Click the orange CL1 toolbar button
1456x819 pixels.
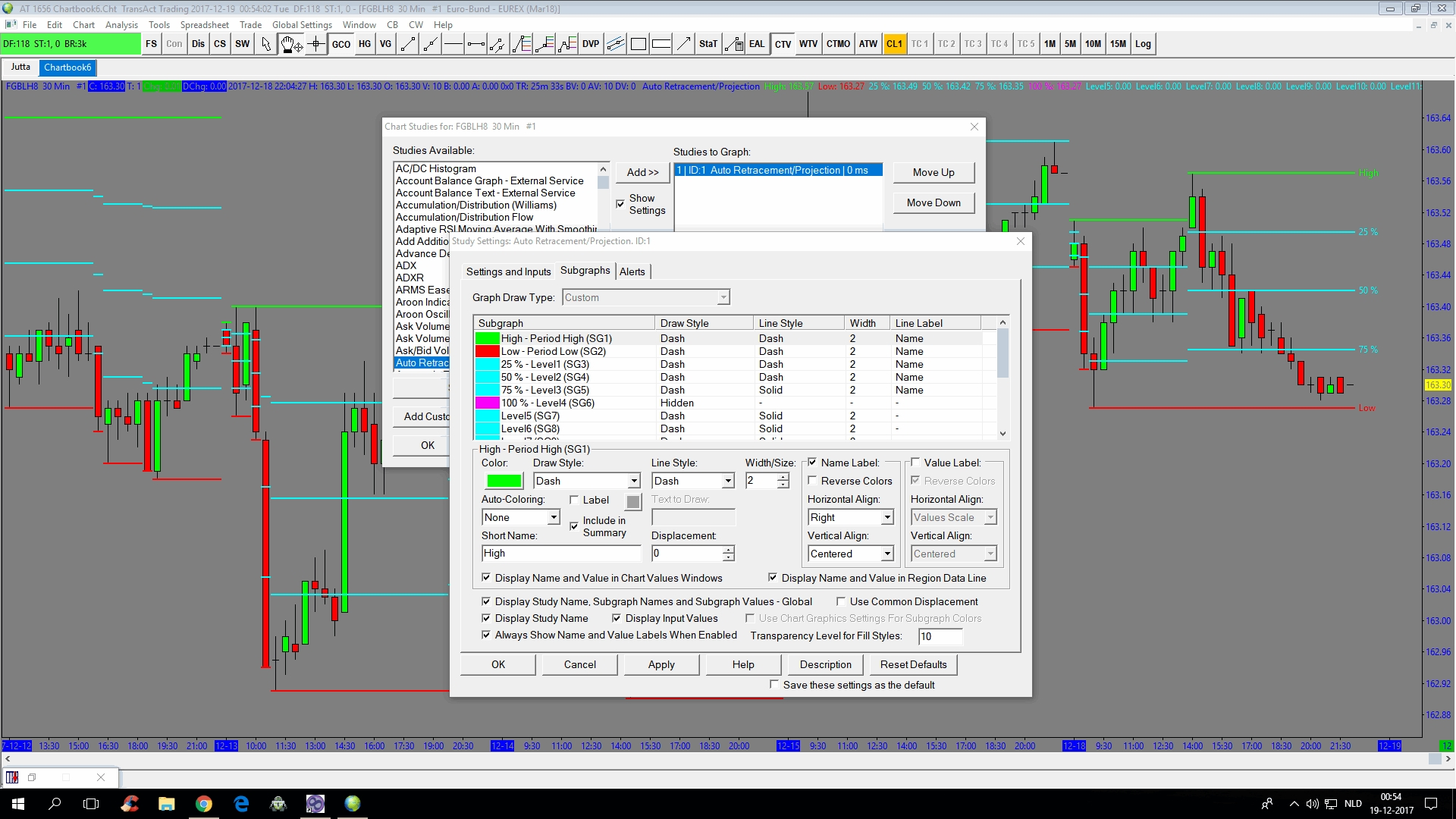point(895,44)
